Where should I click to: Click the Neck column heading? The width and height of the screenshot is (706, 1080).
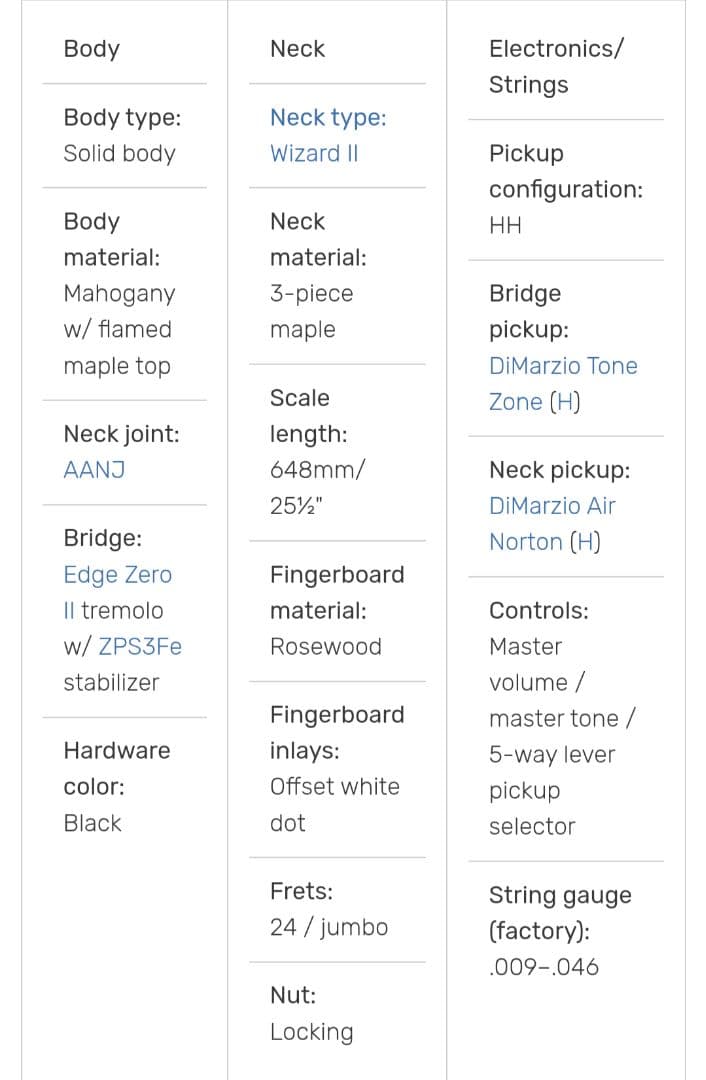(x=297, y=49)
